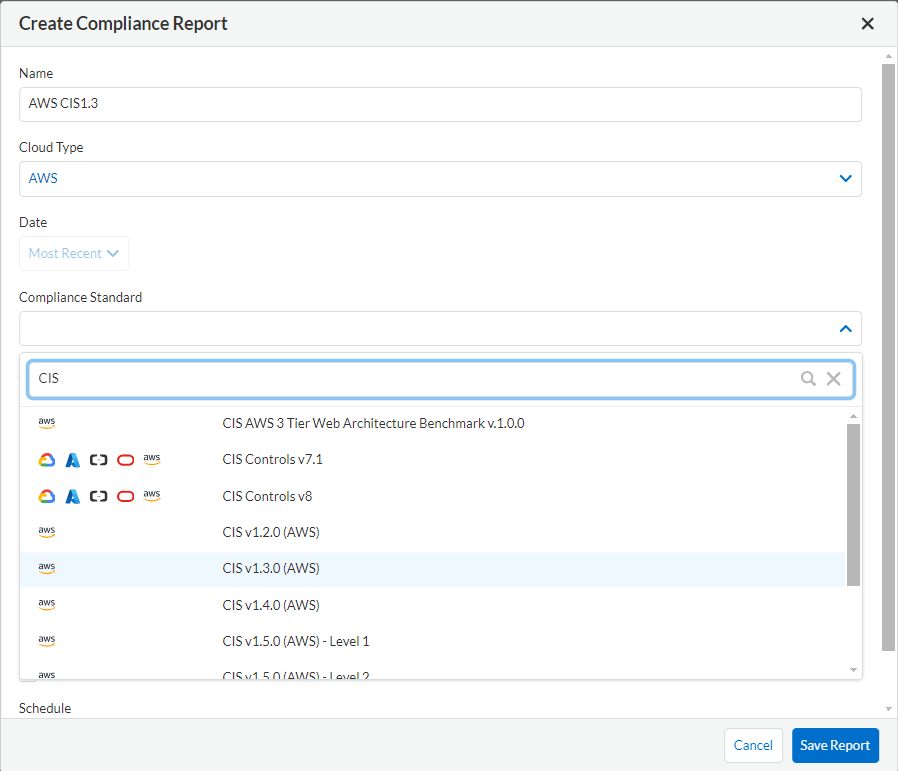
Task: Click Alibaba Cloud icon in CIS Controls v8 row
Action: [x=99, y=496]
